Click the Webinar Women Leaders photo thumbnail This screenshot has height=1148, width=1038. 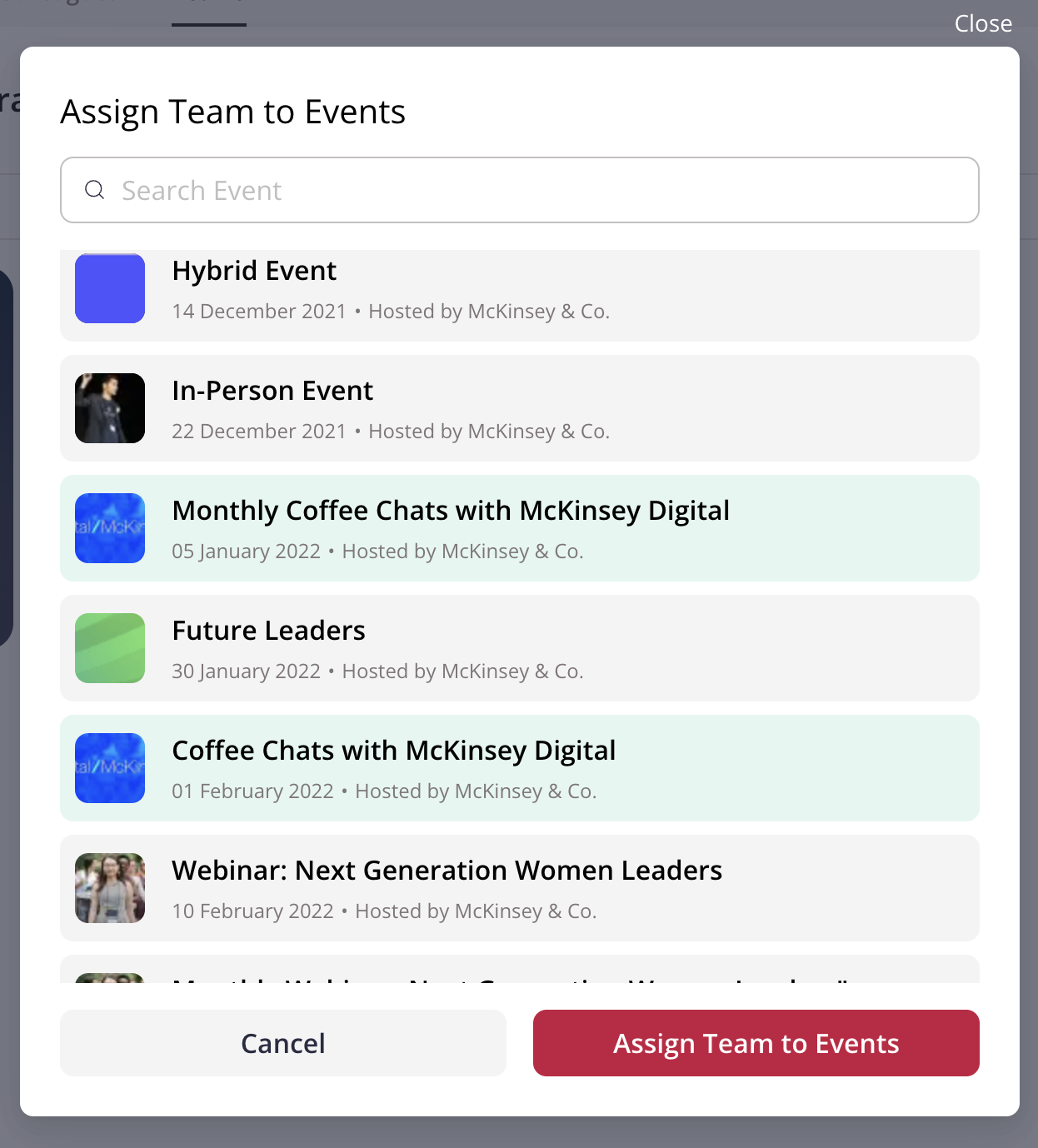tap(110, 888)
